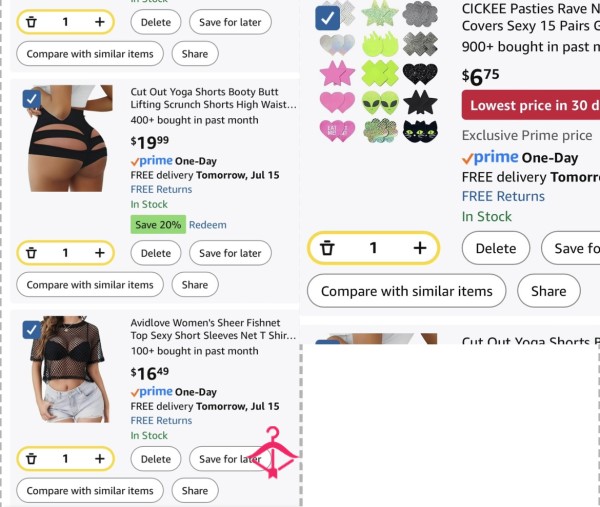Uncheck the CICKEE Pasties checkbox
This screenshot has width=600, height=507.
coord(328,18)
